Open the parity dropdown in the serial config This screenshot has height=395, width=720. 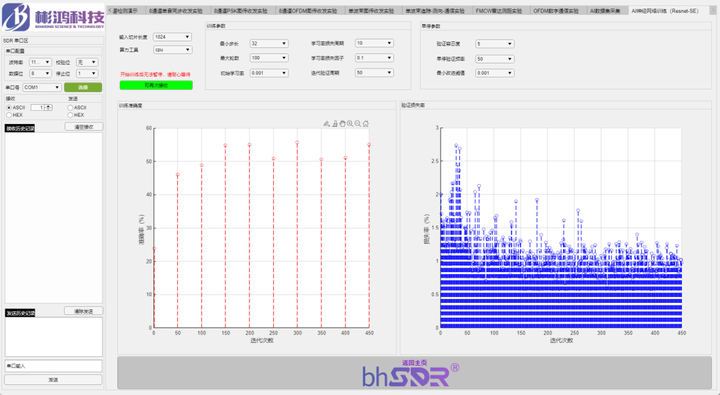pos(87,62)
